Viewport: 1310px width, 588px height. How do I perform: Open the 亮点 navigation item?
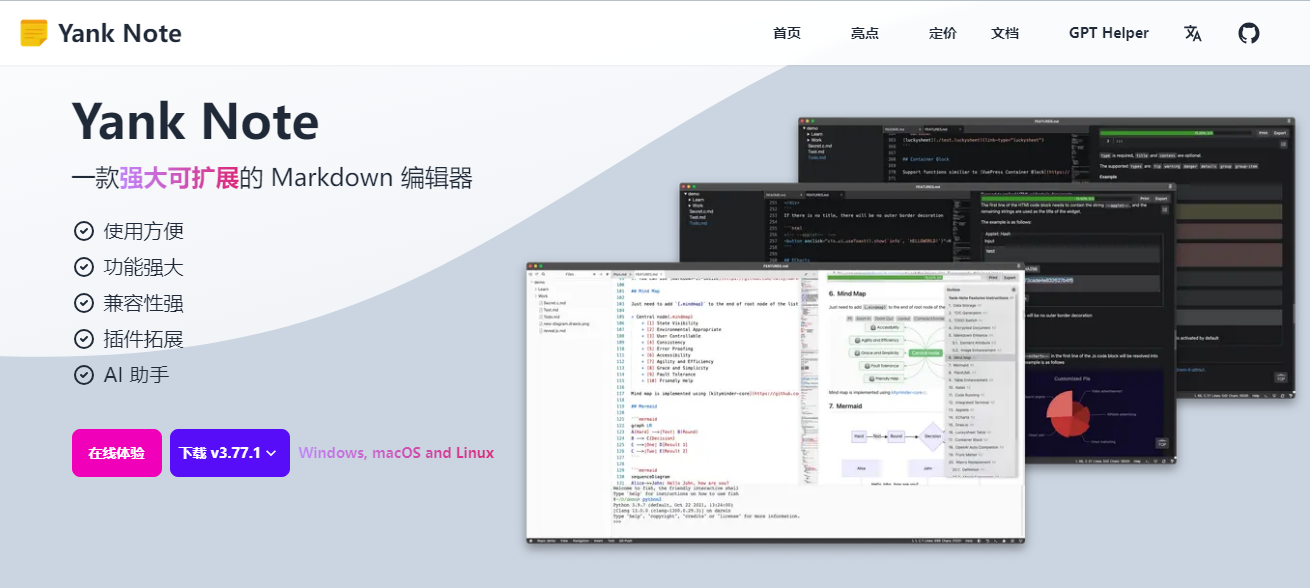(x=864, y=32)
